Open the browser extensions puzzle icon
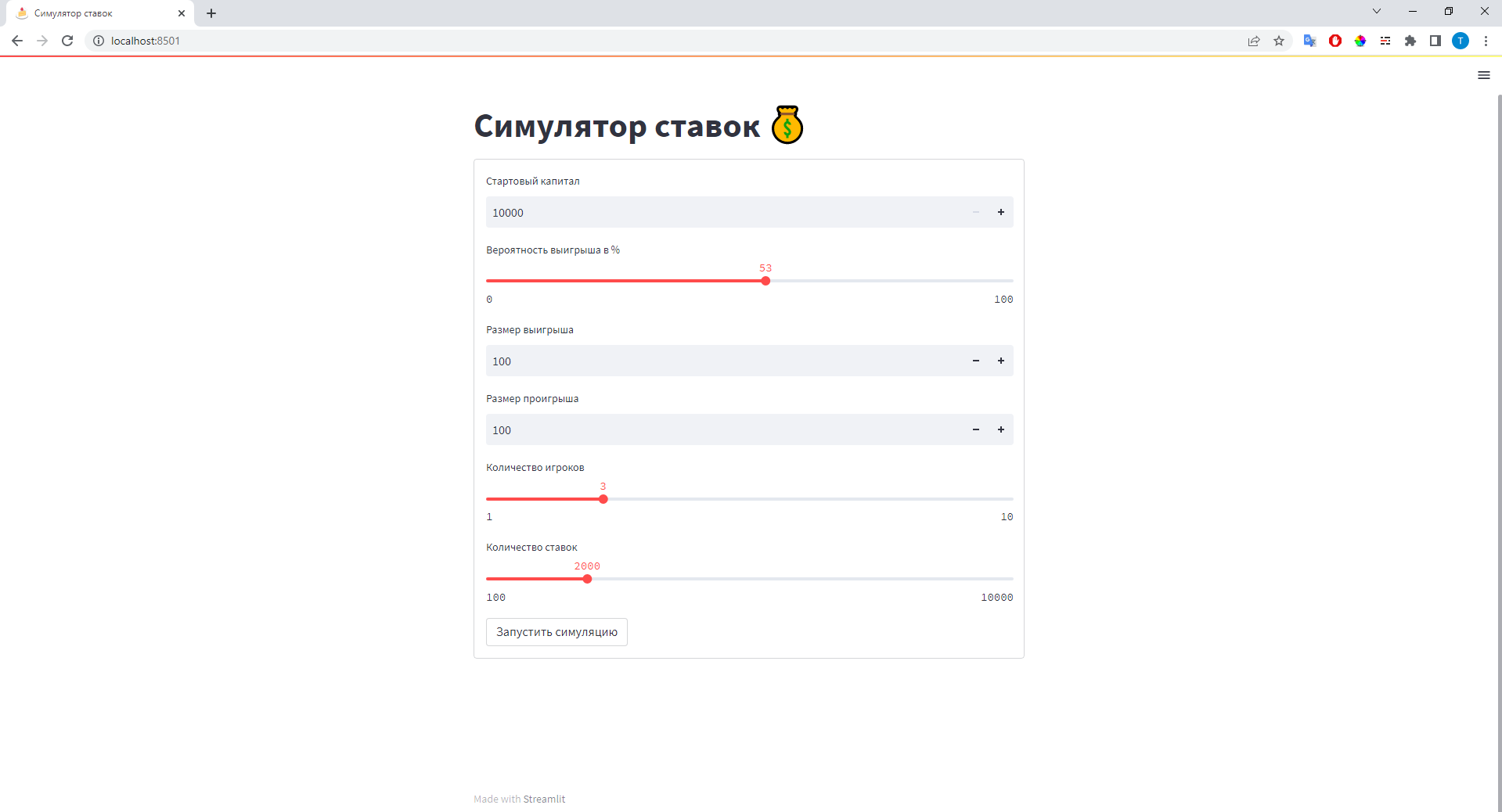The image size is (1502, 812). 1410,41
